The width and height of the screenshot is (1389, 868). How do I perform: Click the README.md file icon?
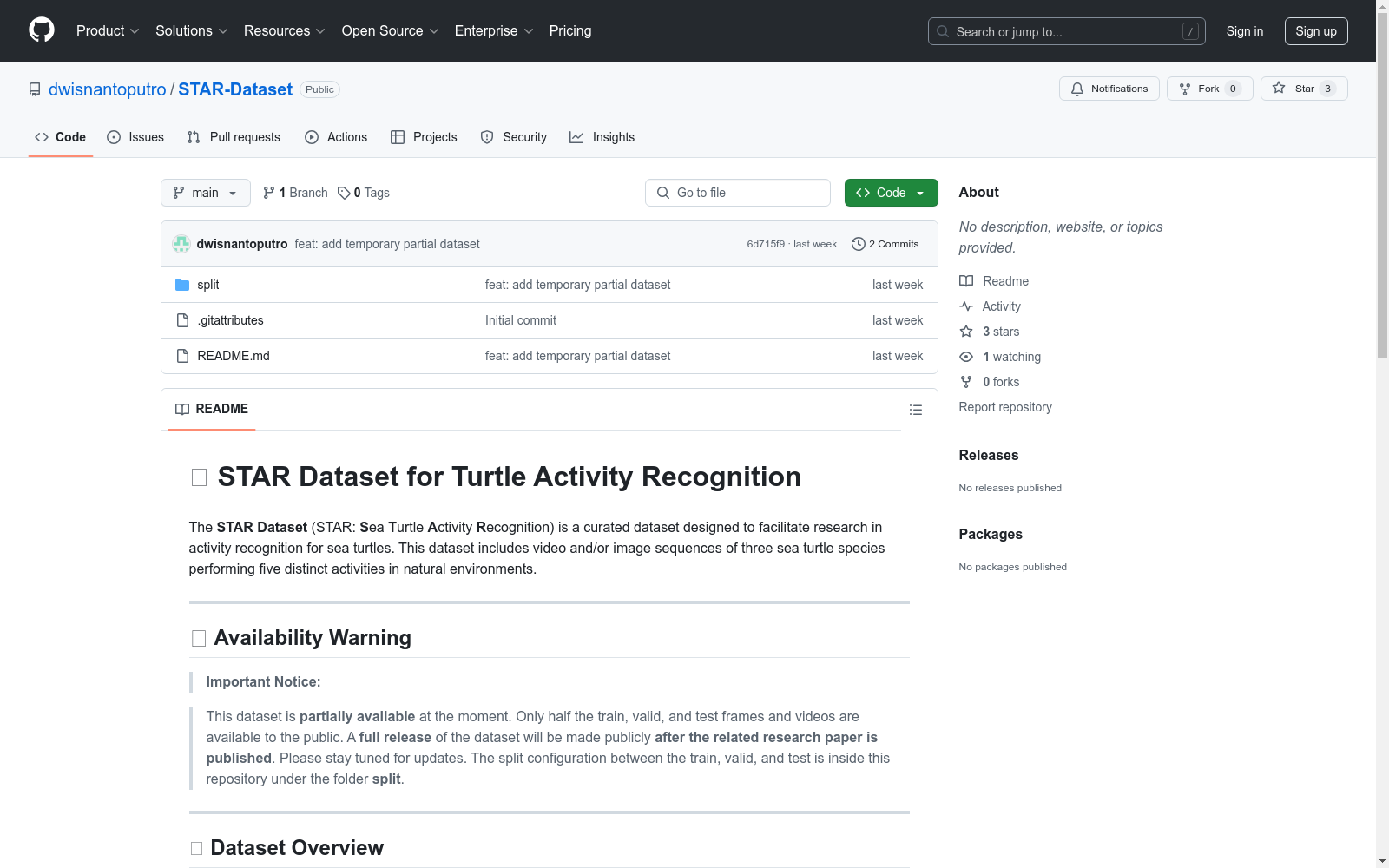coord(182,356)
